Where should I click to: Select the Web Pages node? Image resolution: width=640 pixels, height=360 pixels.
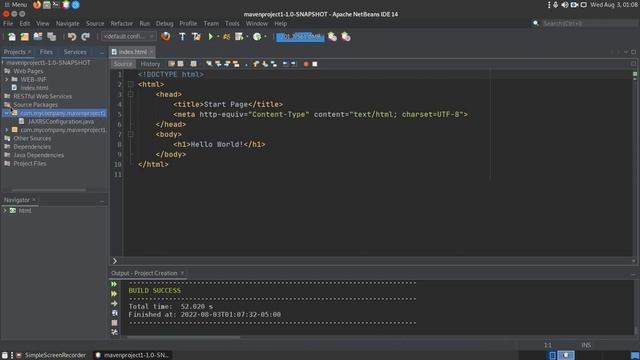(28, 71)
